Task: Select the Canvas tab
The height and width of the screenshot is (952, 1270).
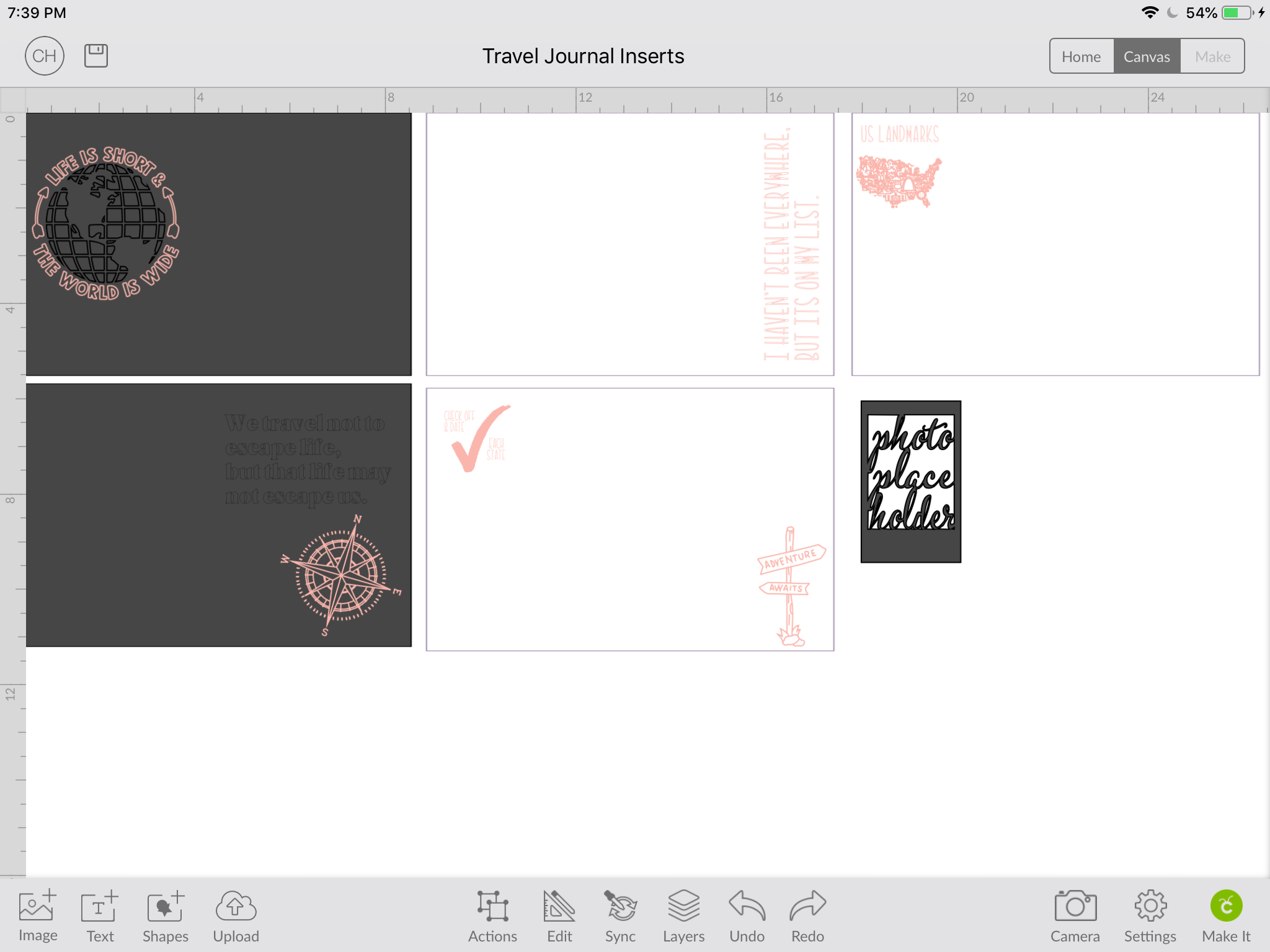Action: [1147, 56]
